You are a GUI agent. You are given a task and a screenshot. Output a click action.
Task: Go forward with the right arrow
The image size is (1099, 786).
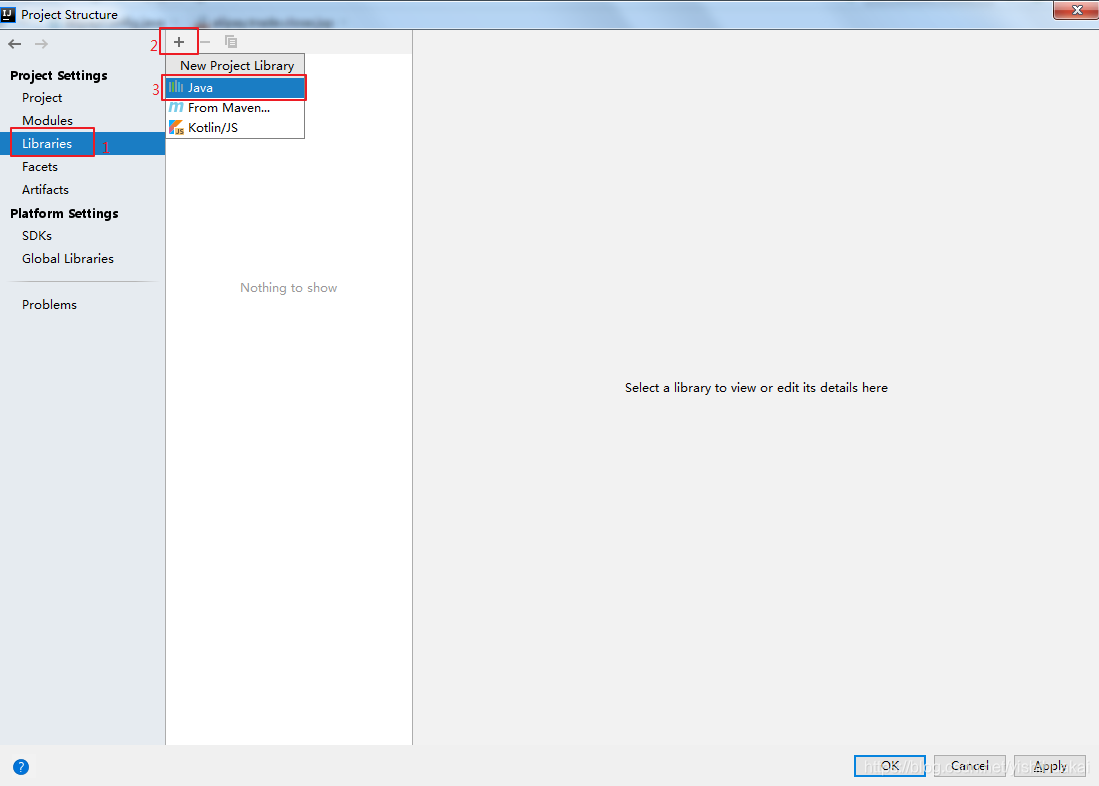(41, 44)
